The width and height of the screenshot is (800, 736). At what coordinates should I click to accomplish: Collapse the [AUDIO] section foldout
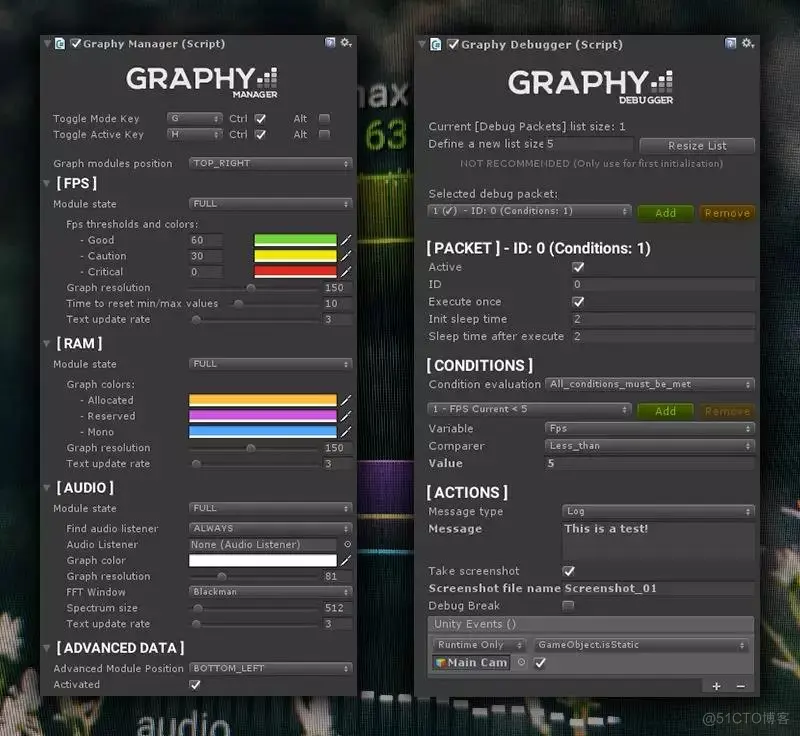coord(46,488)
